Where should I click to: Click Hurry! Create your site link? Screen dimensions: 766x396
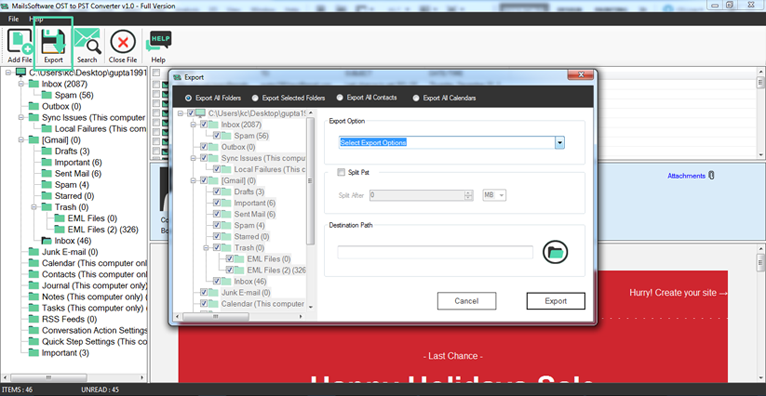tap(678, 293)
